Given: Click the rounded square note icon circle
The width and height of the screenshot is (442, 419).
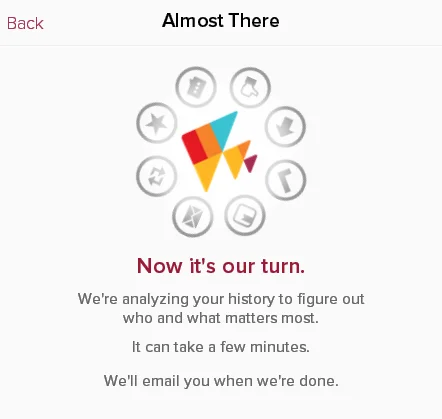Looking at the screenshot, I should (245, 215).
